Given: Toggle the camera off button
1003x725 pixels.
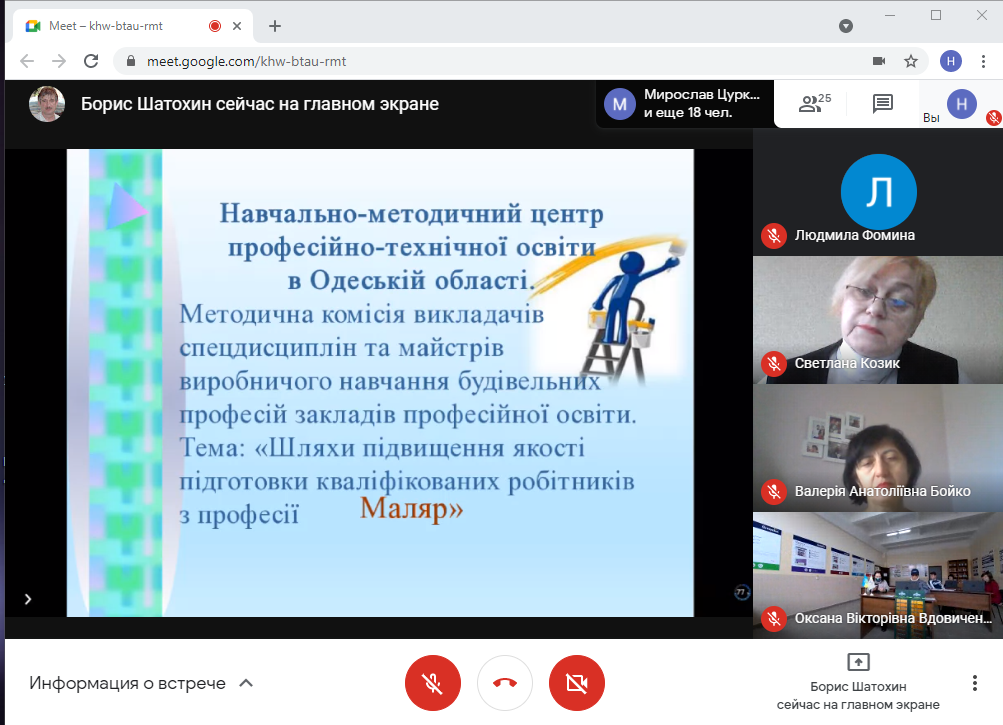Looking at the screenshot, I should tap(577, 683).
